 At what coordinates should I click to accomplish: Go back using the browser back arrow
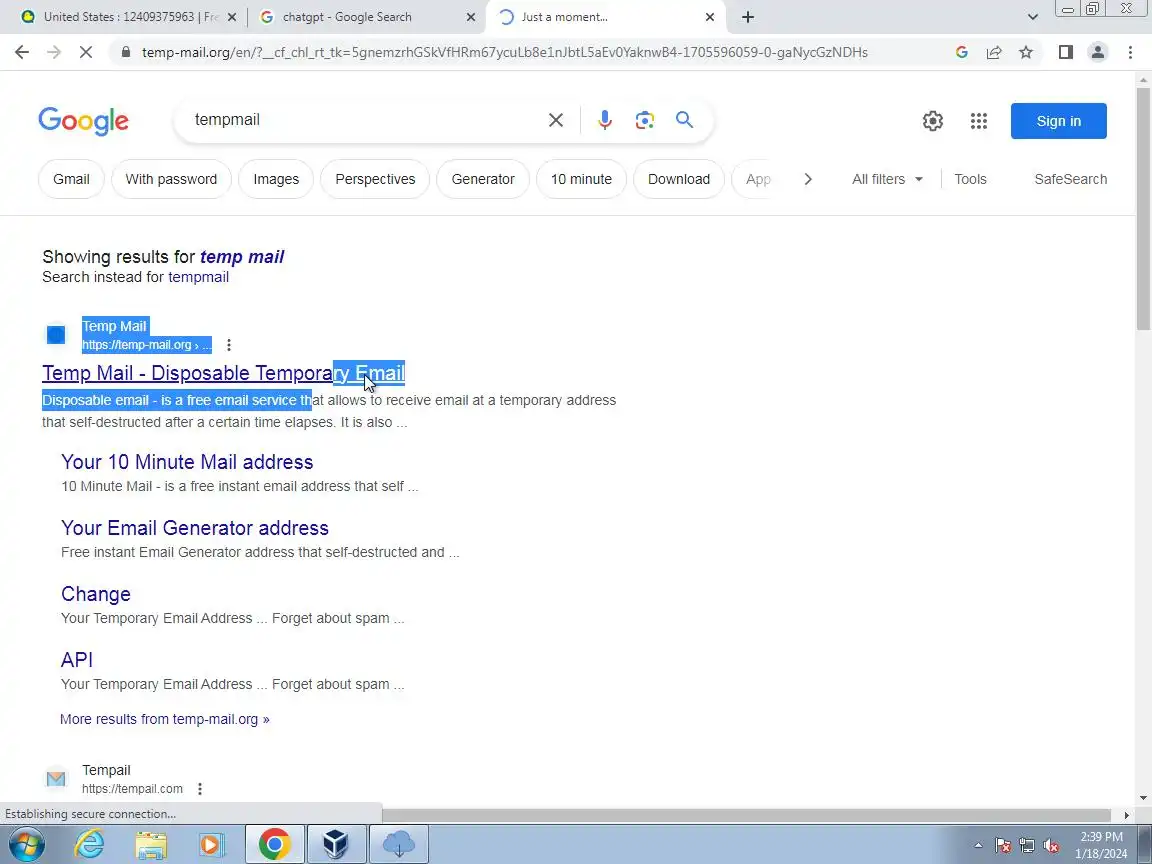tap(22, 52)
